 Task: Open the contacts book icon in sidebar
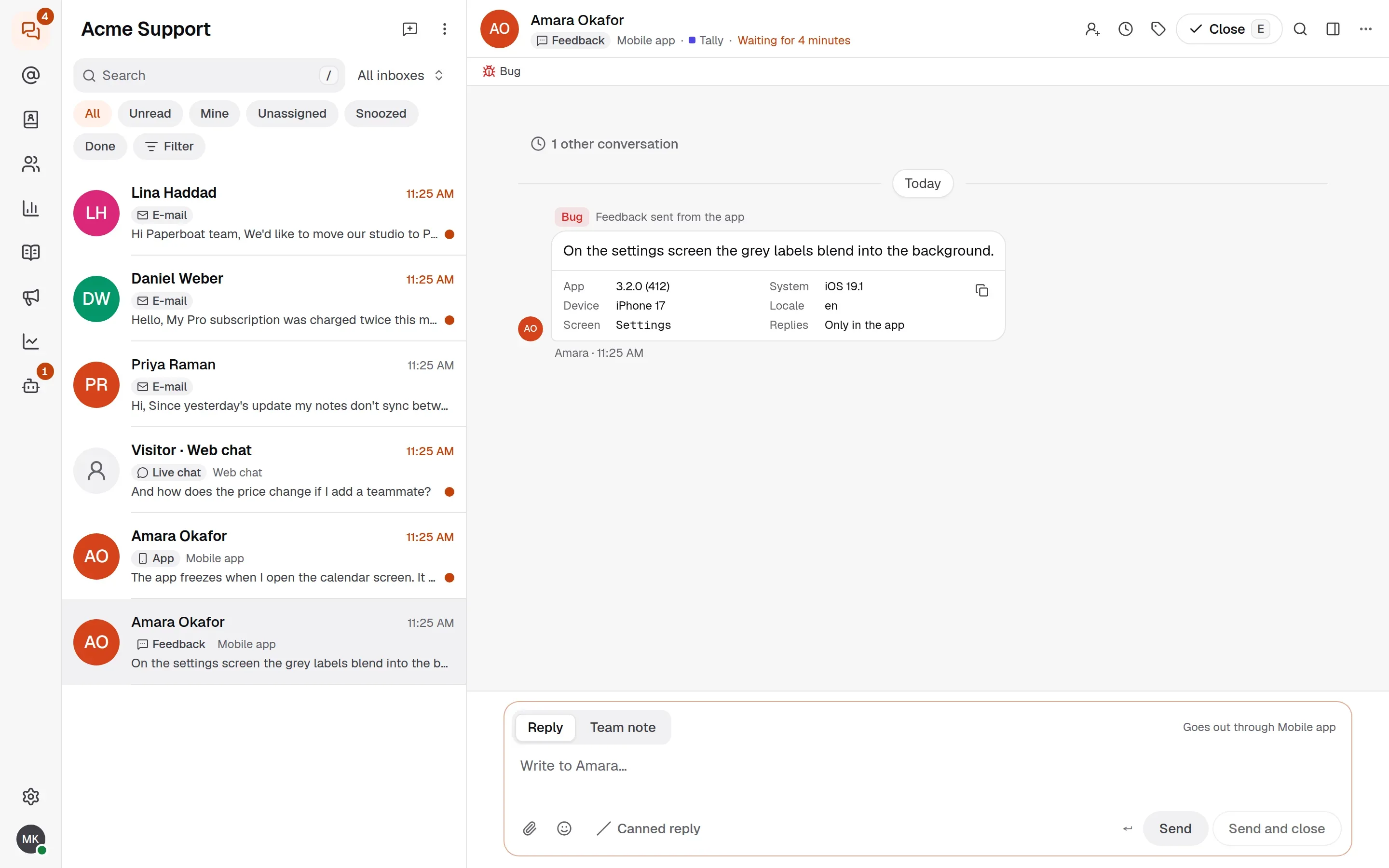(30, 120)
